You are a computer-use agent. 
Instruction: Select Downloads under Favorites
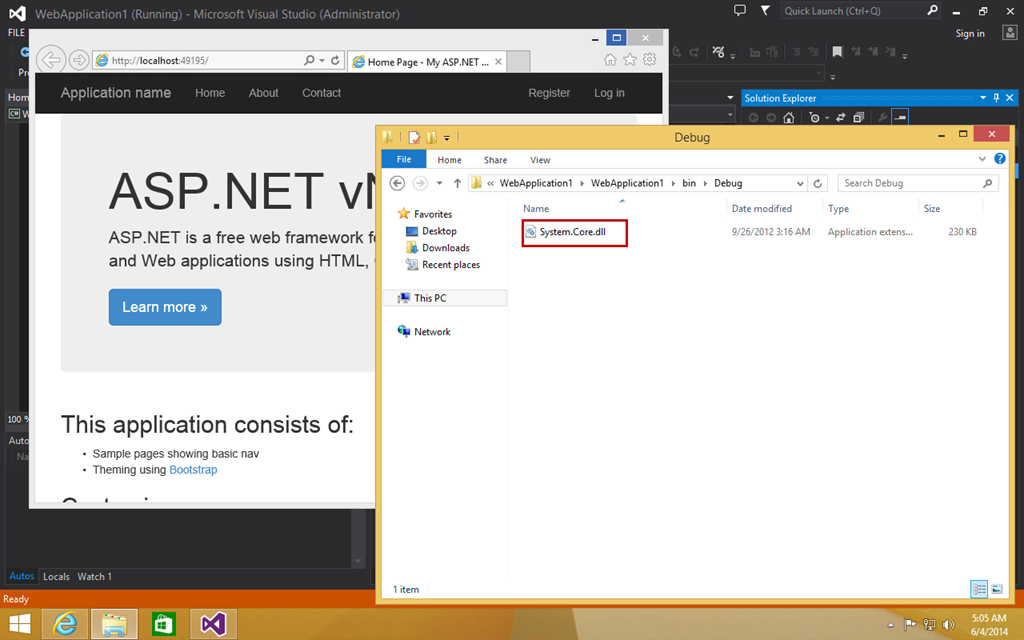[445, 248]
